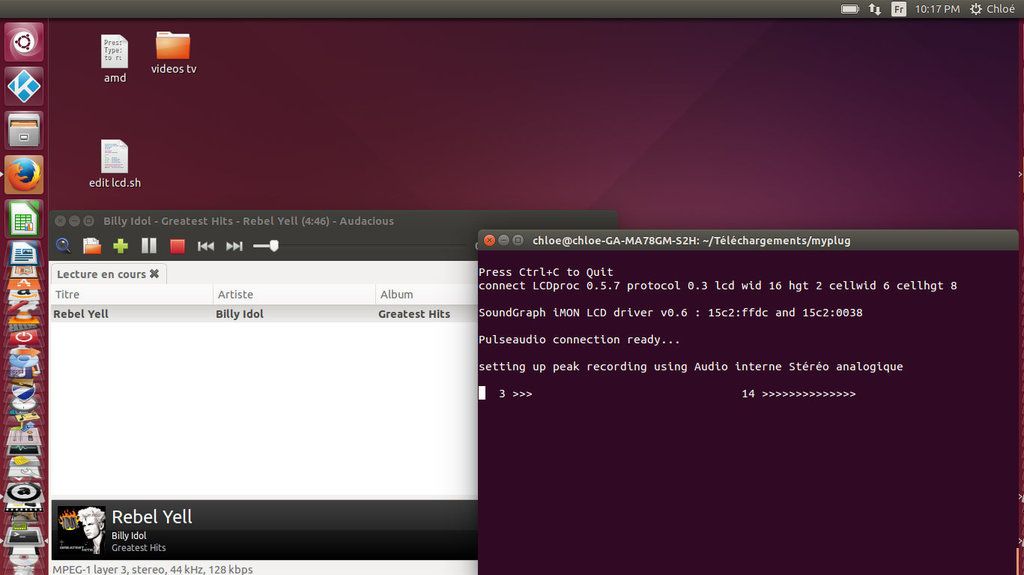Sort playlist by Album column header

coord(426,294)
